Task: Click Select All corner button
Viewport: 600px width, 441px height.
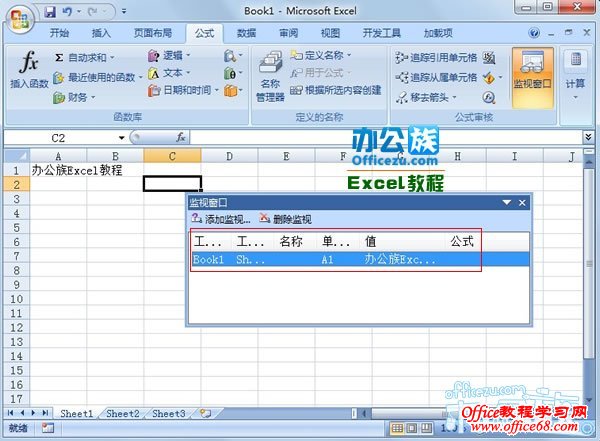Action: [x=16, y=156]
